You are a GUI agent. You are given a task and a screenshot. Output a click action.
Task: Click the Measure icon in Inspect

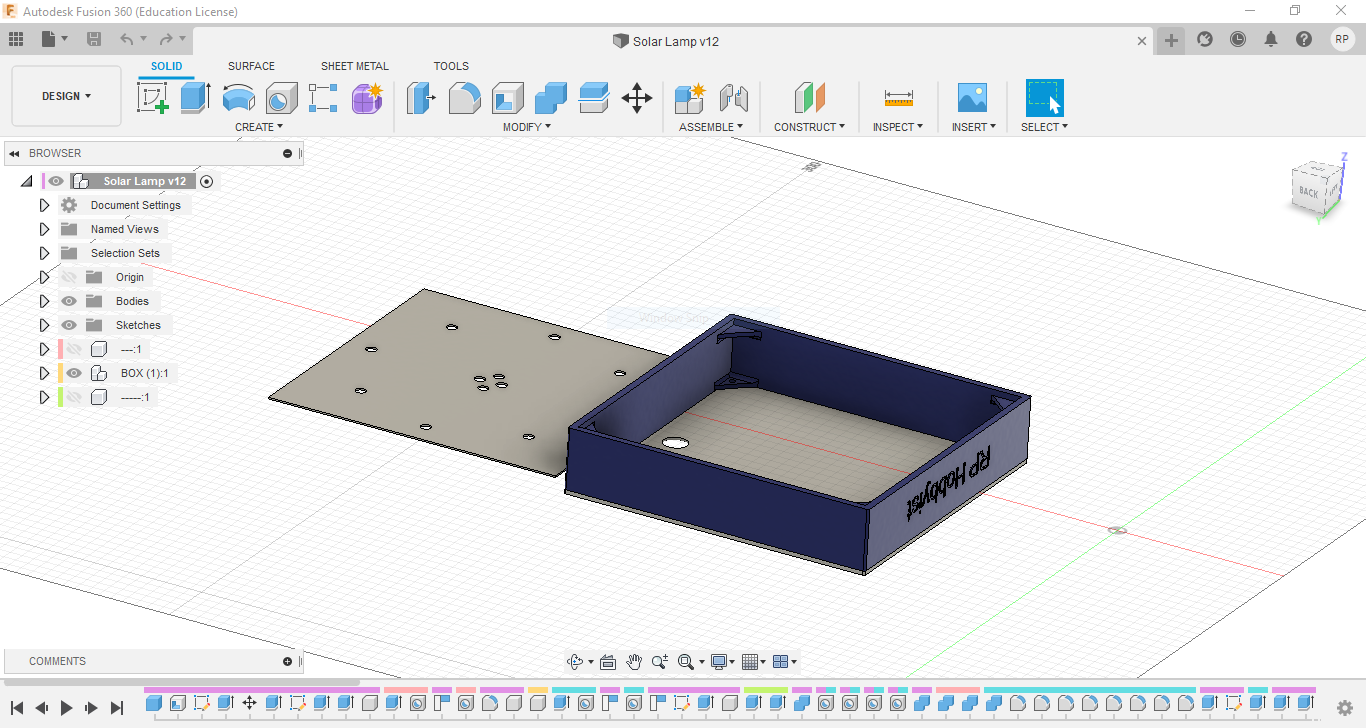tap(899, 98)
